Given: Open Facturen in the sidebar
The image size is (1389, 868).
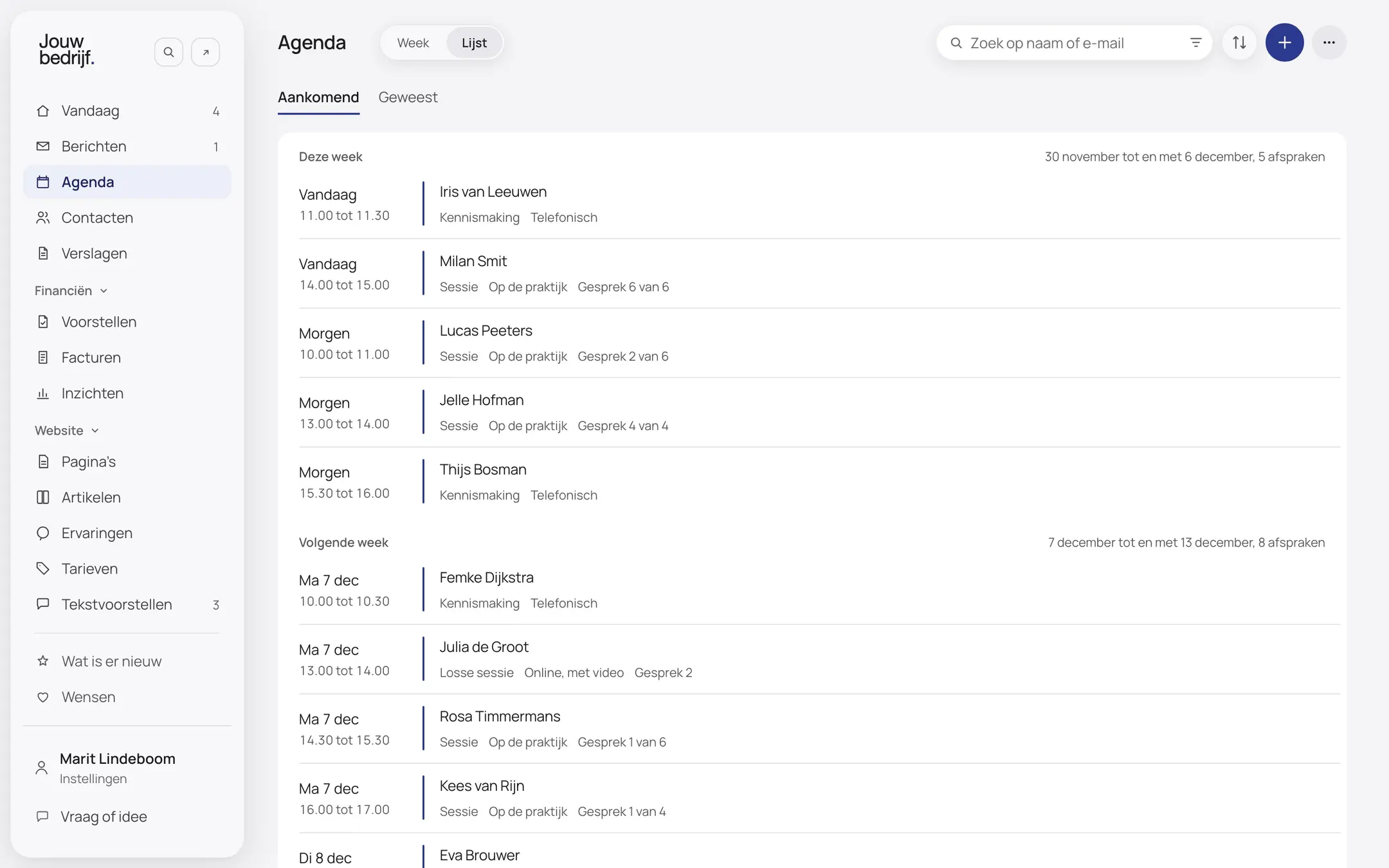Looking at the screenshot, I should point(127,357).
